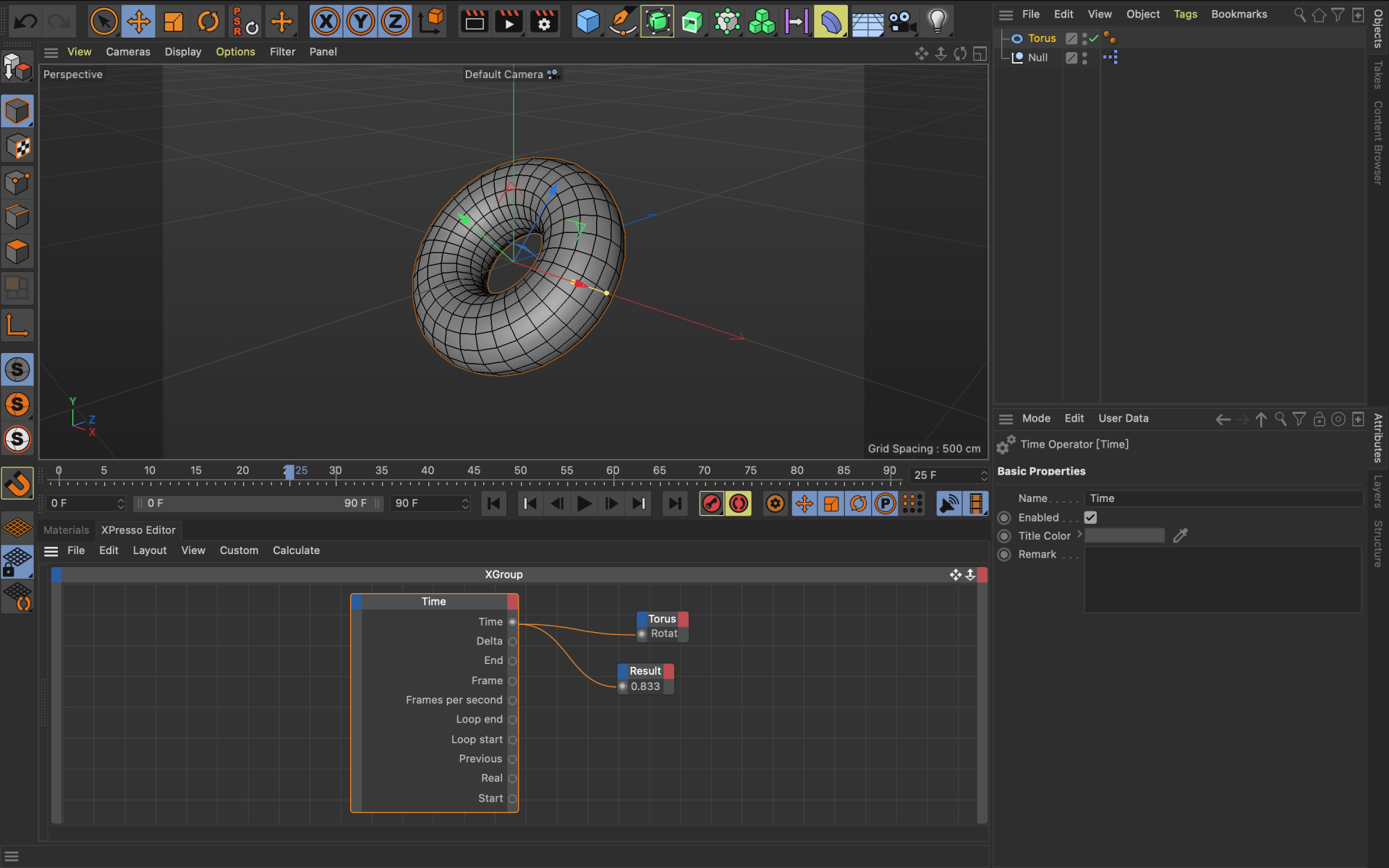Toggle sound during animation playback
This screenshot has height=868, width=1389.
click(948, 503)
